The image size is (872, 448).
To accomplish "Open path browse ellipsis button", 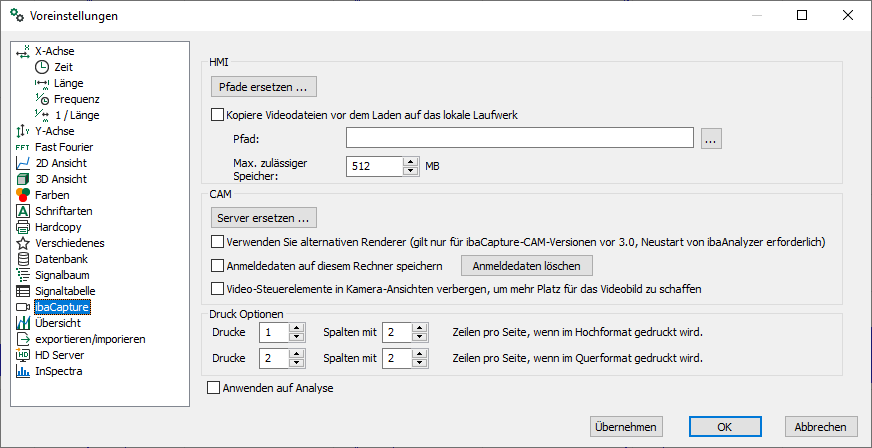I will [710, 139].
